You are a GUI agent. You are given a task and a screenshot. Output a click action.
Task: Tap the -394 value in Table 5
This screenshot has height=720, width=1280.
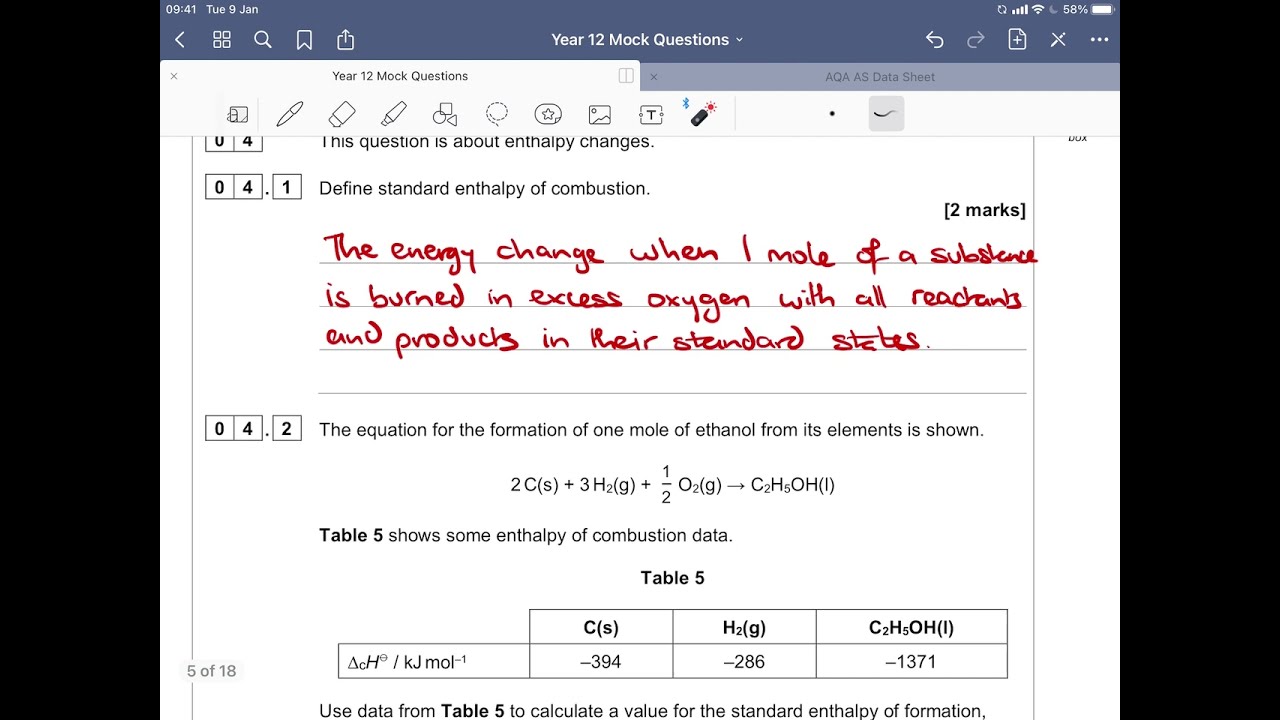pos(600,661)
